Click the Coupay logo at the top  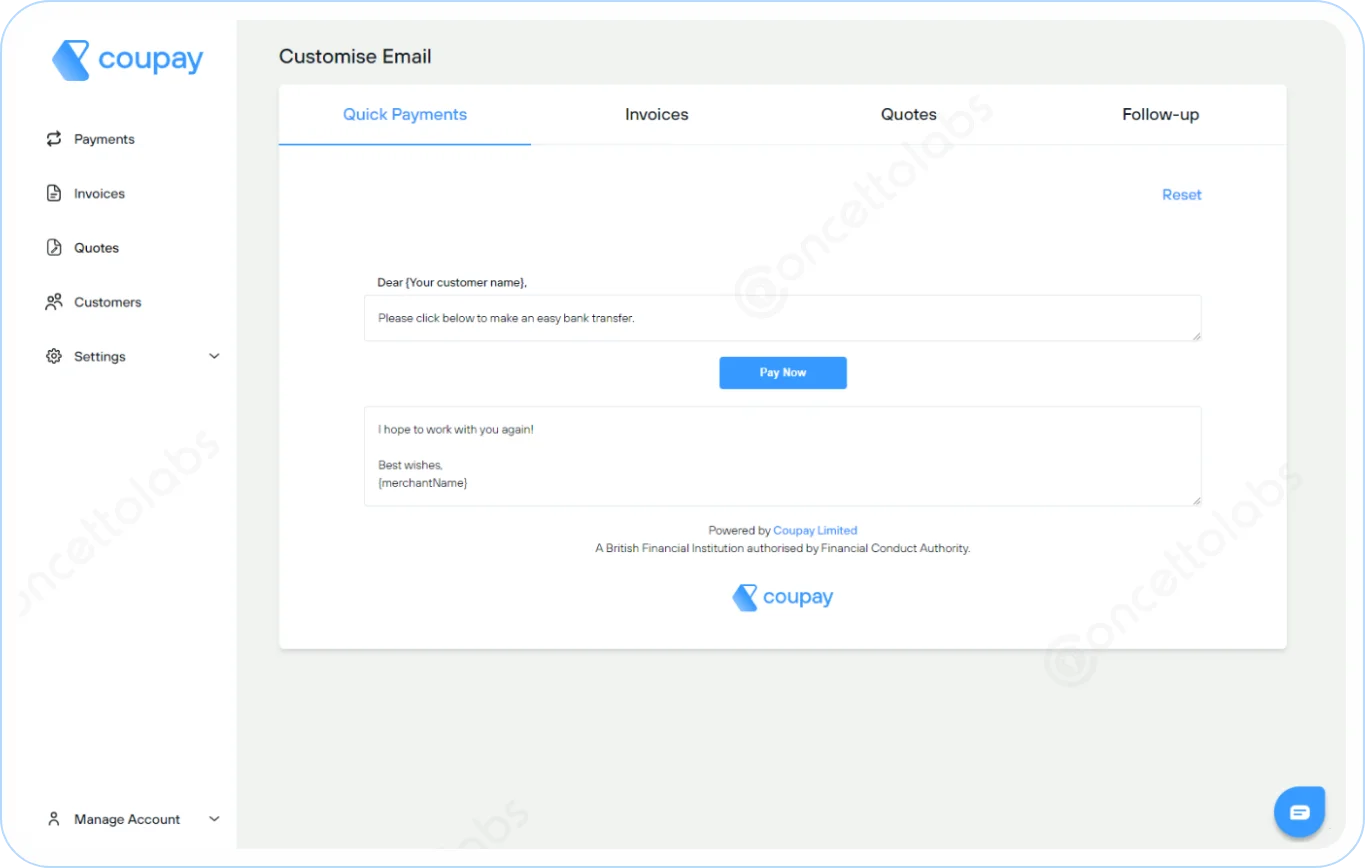click(128, 59)
